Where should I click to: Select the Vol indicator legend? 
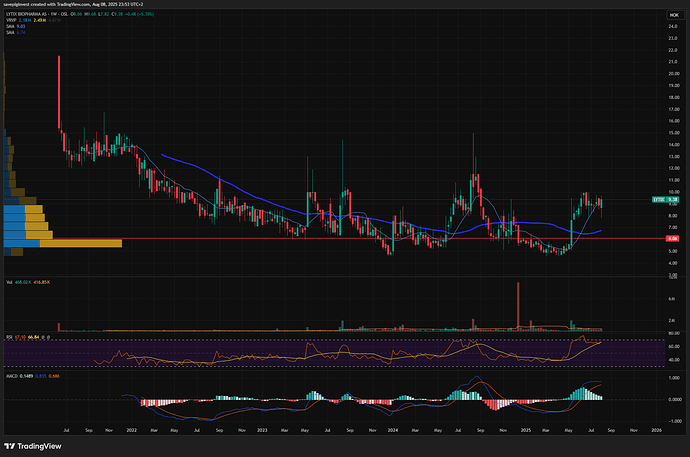(28, 282)
